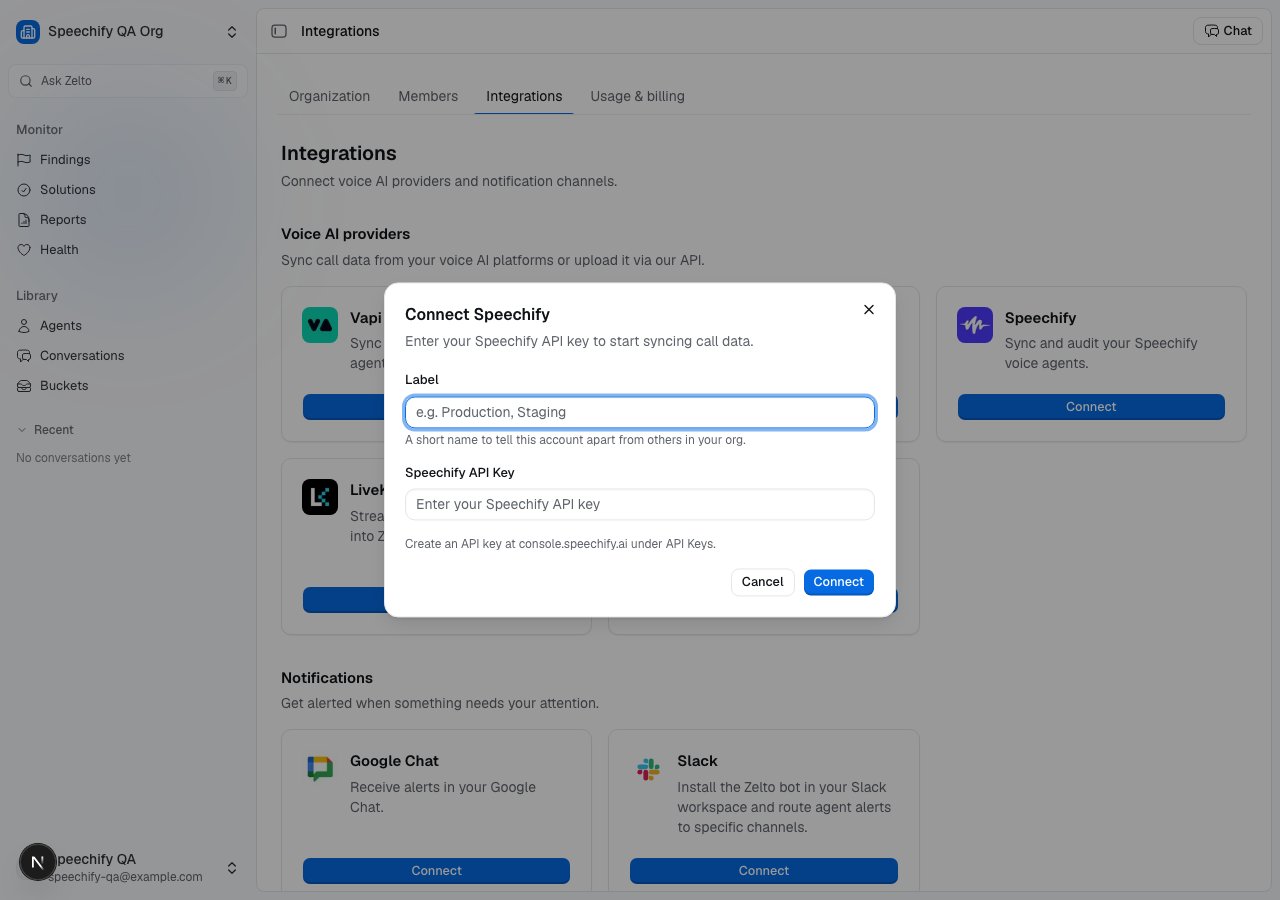
Task: Open the Chat button at top right
Action: pos(1227,31)
